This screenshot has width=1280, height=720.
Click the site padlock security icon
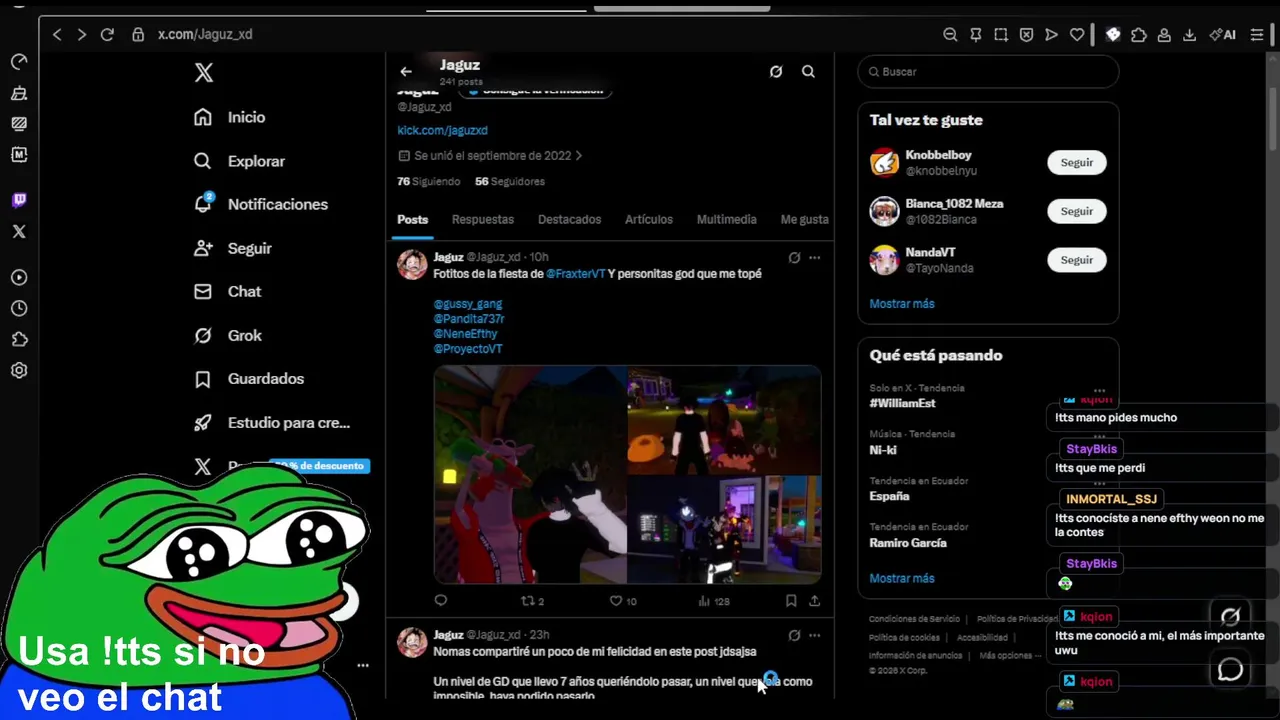[138, 34]
